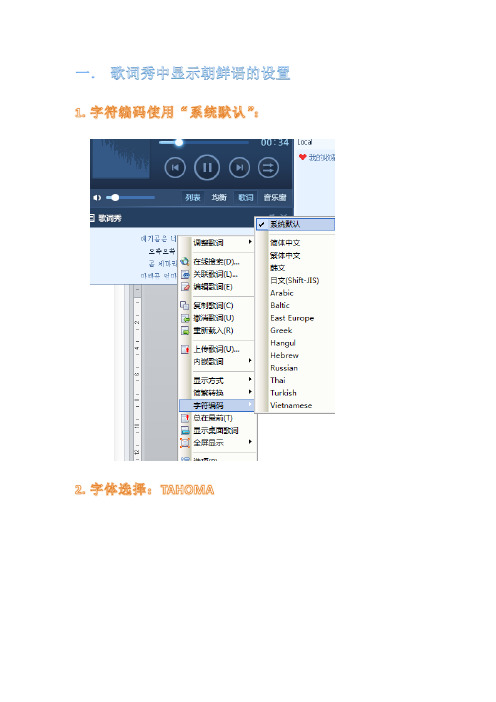This screenshot has height=702, width=496.
Task: Toggle 显示桌面歌词 desktop lyrics entry
Action: point(217,430)
